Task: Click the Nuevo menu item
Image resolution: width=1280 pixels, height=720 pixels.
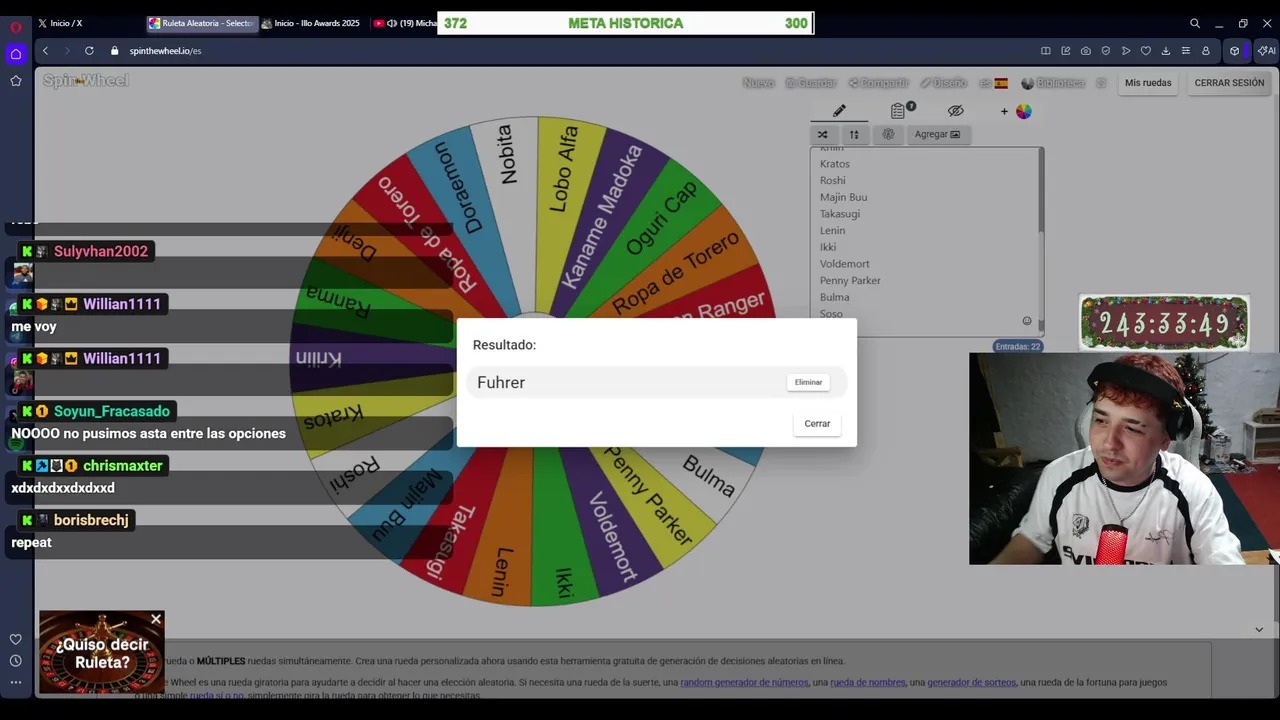Action: coord(759,83)
